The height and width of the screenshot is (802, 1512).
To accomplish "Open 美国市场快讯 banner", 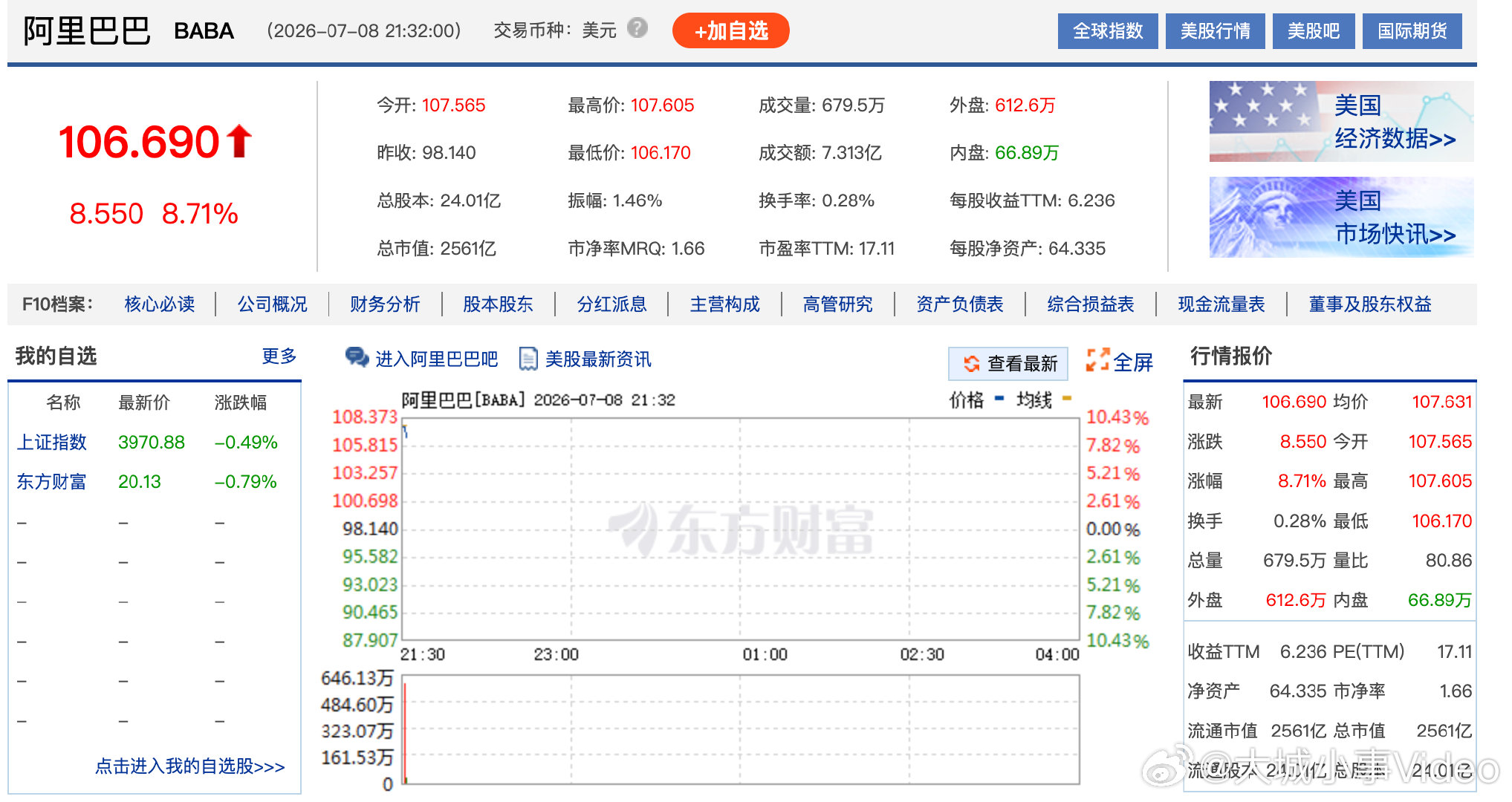I will 1341,217.
